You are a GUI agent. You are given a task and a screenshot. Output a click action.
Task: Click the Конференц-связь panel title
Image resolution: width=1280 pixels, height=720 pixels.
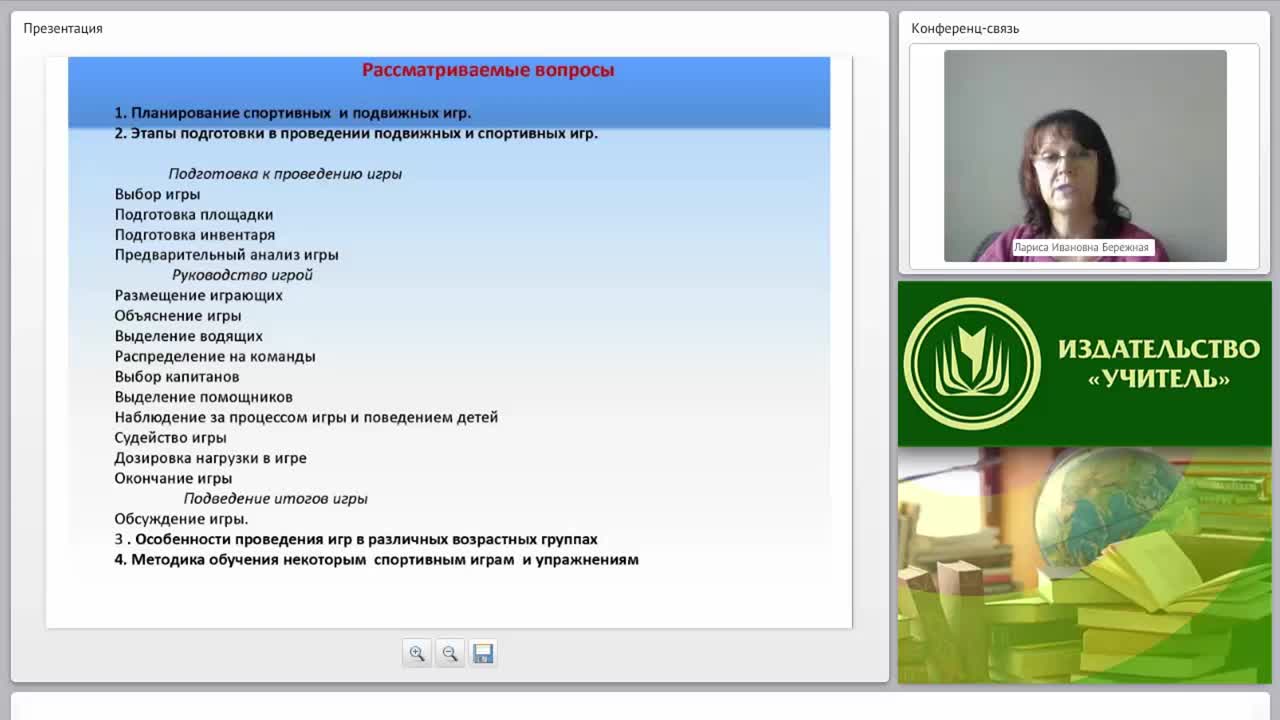965,28
